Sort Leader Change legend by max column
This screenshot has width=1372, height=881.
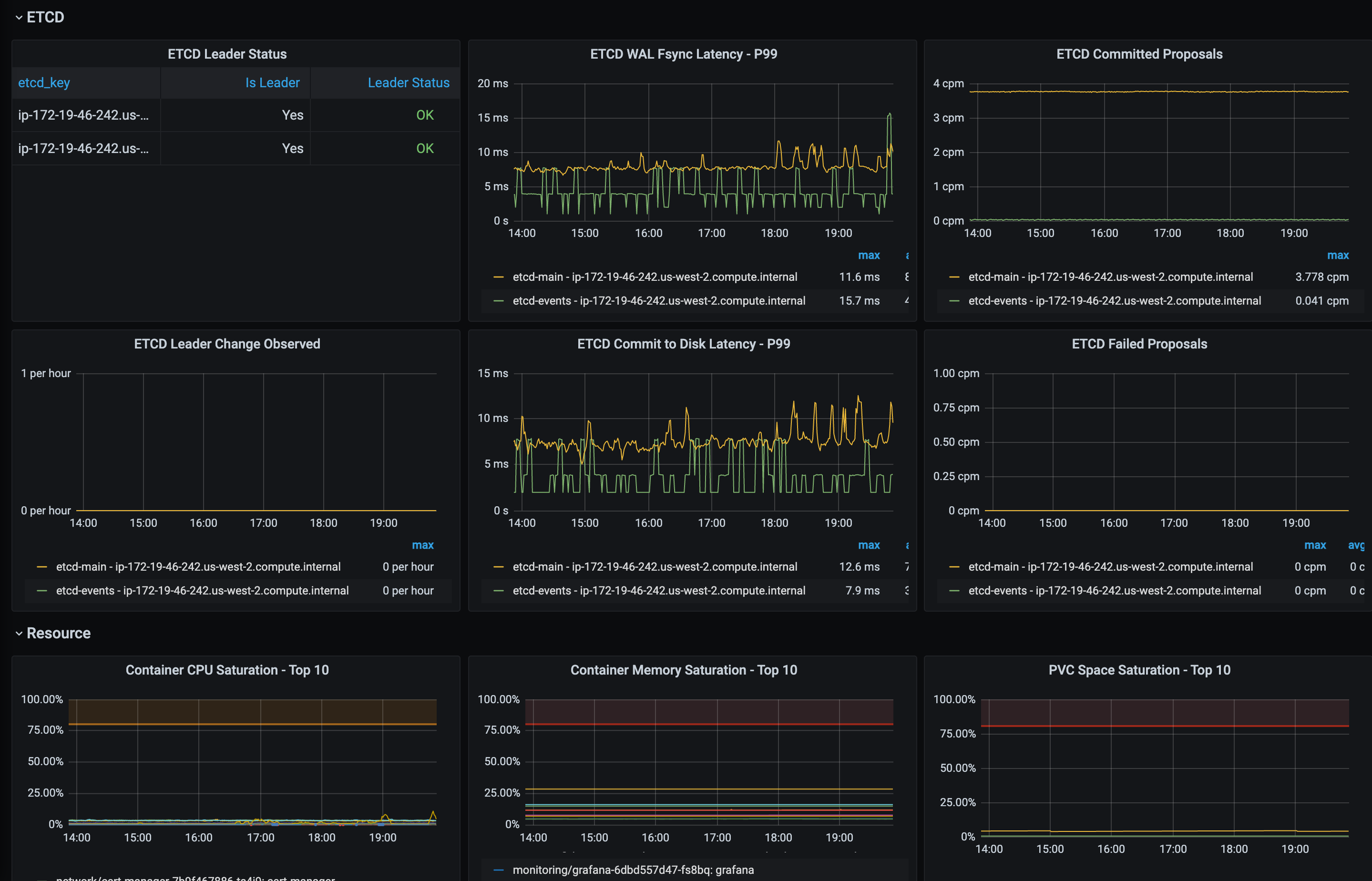[423, 545]
